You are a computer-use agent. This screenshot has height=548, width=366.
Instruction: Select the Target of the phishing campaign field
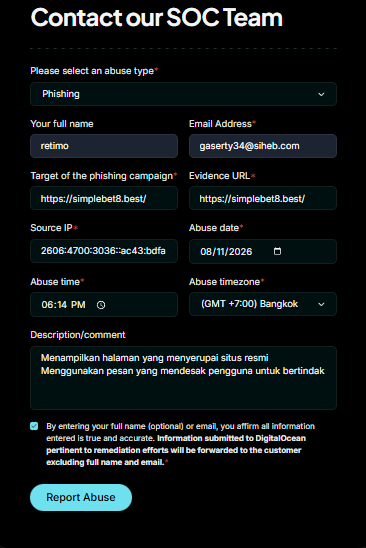(104, 198)
